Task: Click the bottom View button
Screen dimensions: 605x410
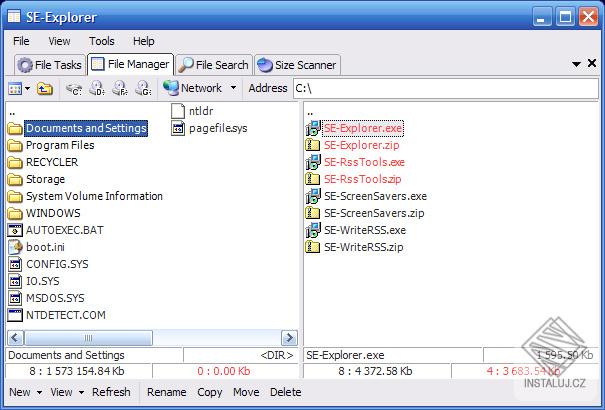Action: 61,392
